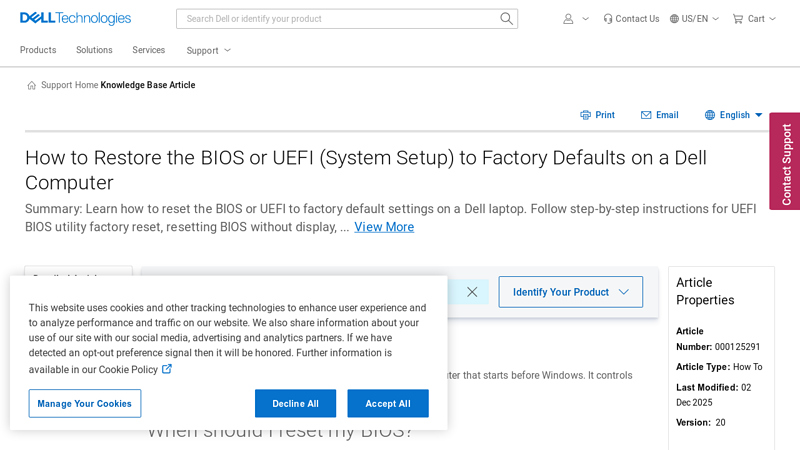The height and width of the screenshot is (450, 800).
Task: Click the Dell Technologies logo
Action: click(x=76, y=18)
